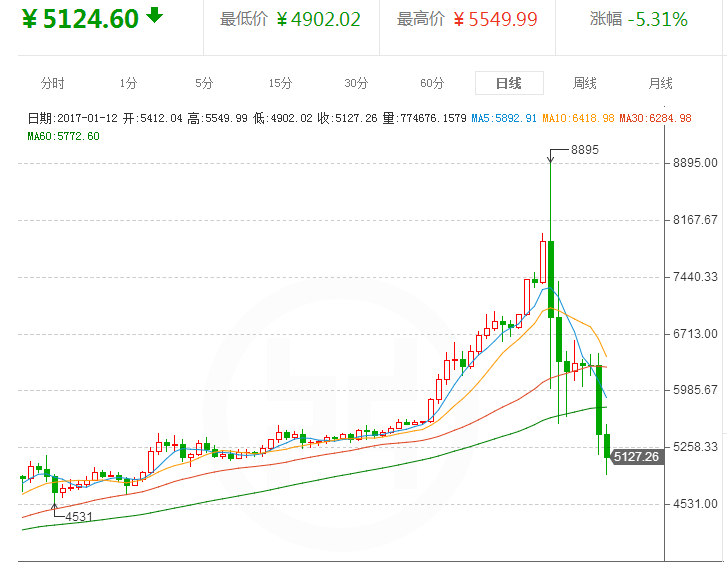This screenshot has height=562, width=727.
Task: Click the 日期:2017-01-12 date readout
Action: click(73, 118)
